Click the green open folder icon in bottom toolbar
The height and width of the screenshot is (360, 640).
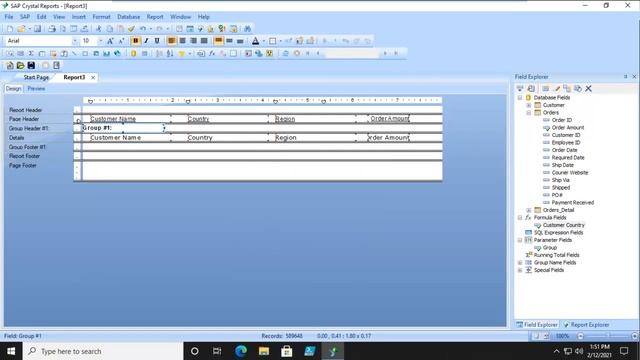pos(20,65)
